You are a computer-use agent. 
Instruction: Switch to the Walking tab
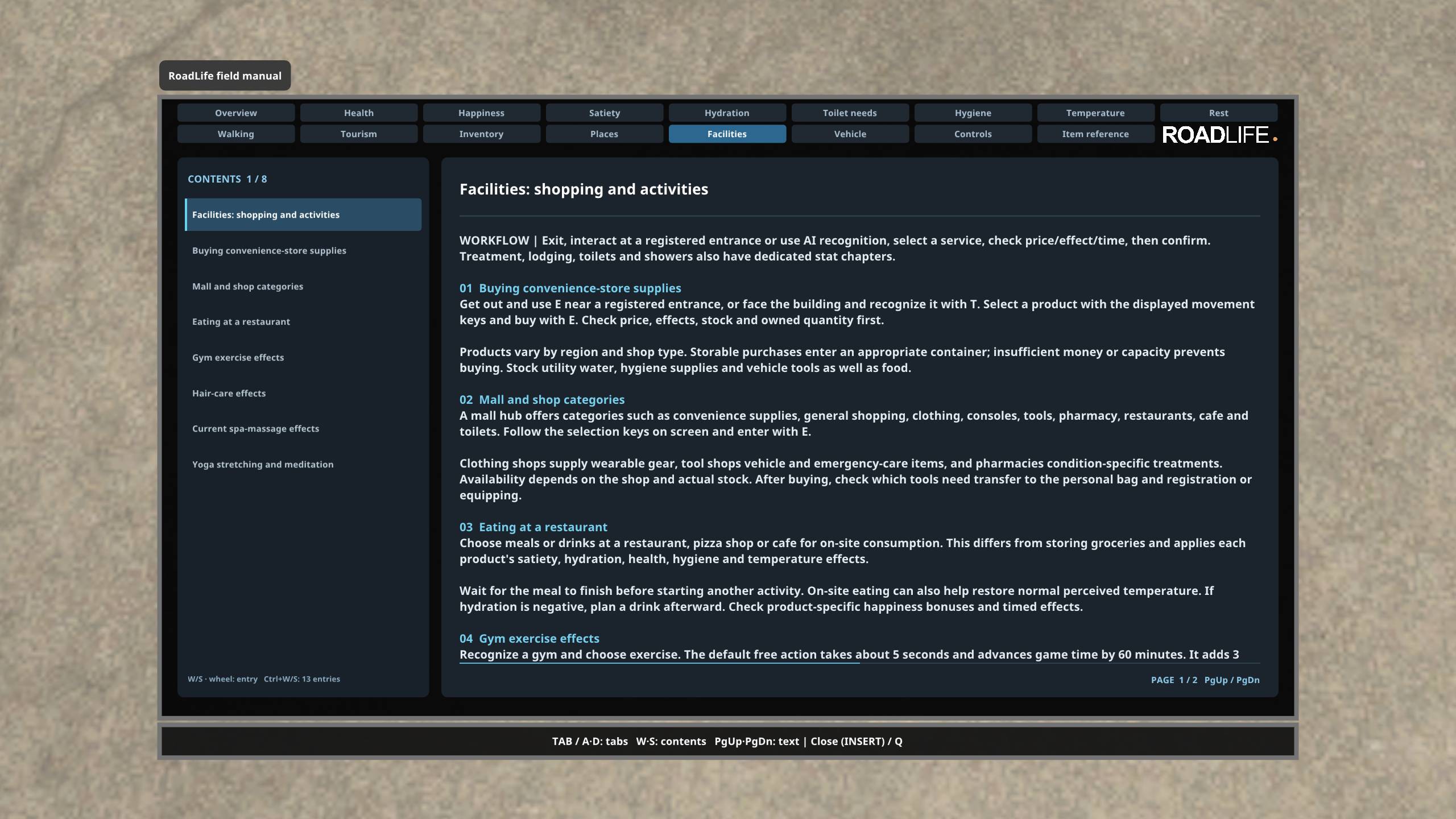point(236,134)
